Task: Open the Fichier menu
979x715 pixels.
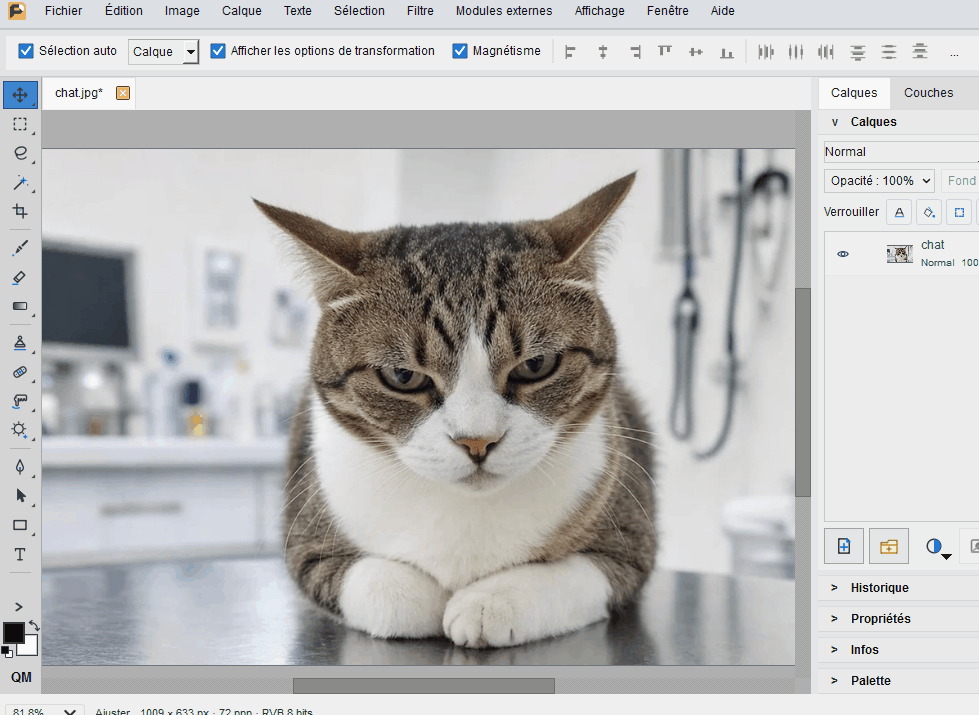Action: 64,11
